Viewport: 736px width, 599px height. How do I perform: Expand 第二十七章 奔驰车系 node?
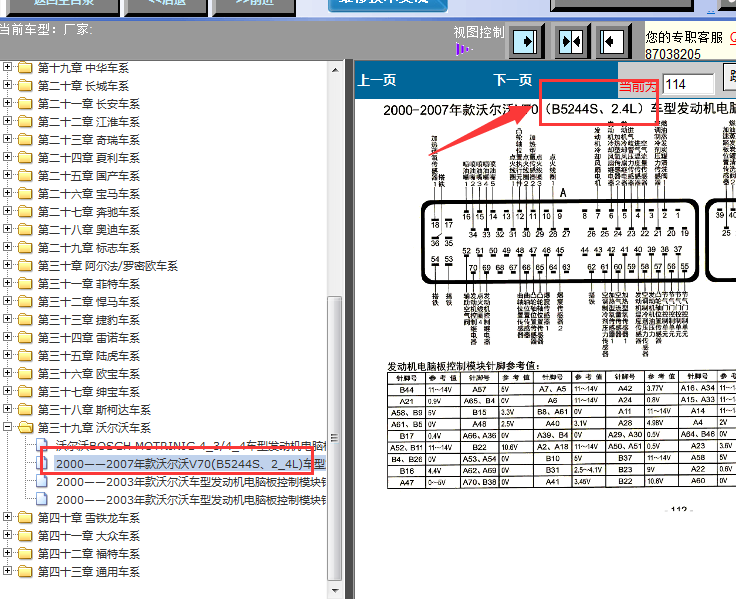pyautogui.click(x=7, y=211)
